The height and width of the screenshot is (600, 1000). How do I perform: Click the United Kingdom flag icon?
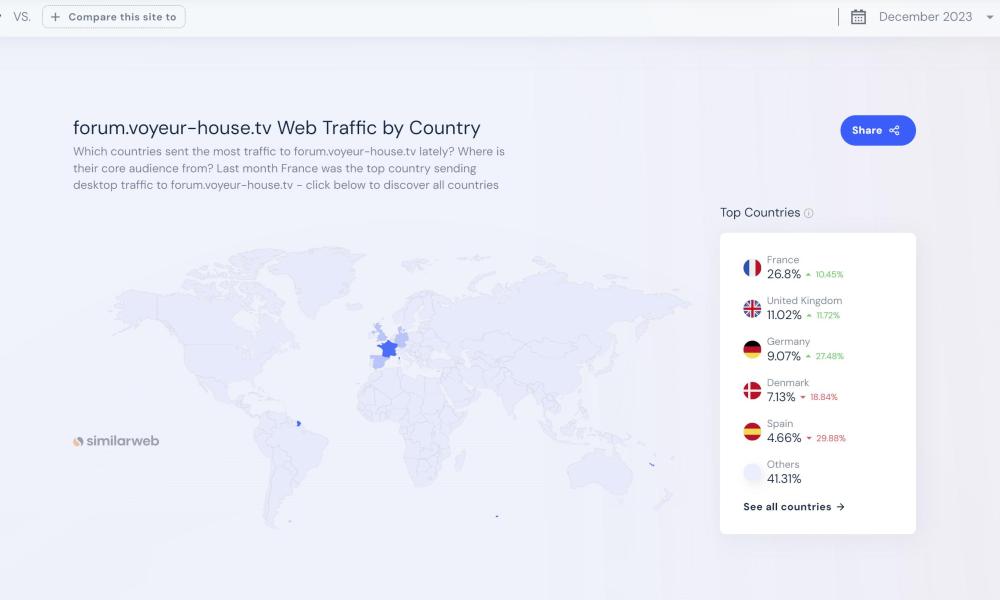[752, 309]
